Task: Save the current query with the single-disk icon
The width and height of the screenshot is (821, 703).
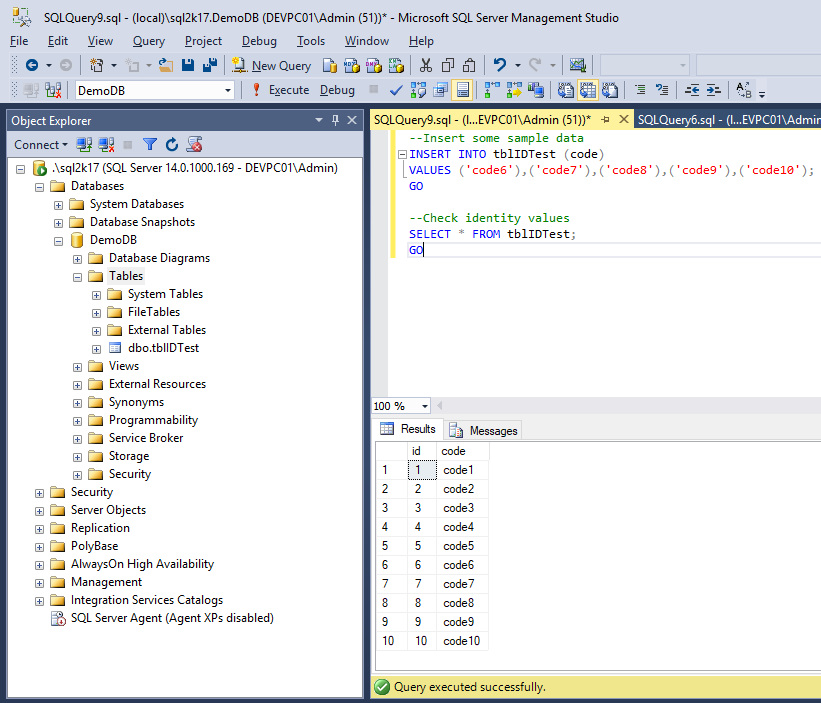Action: coord(188,65)
